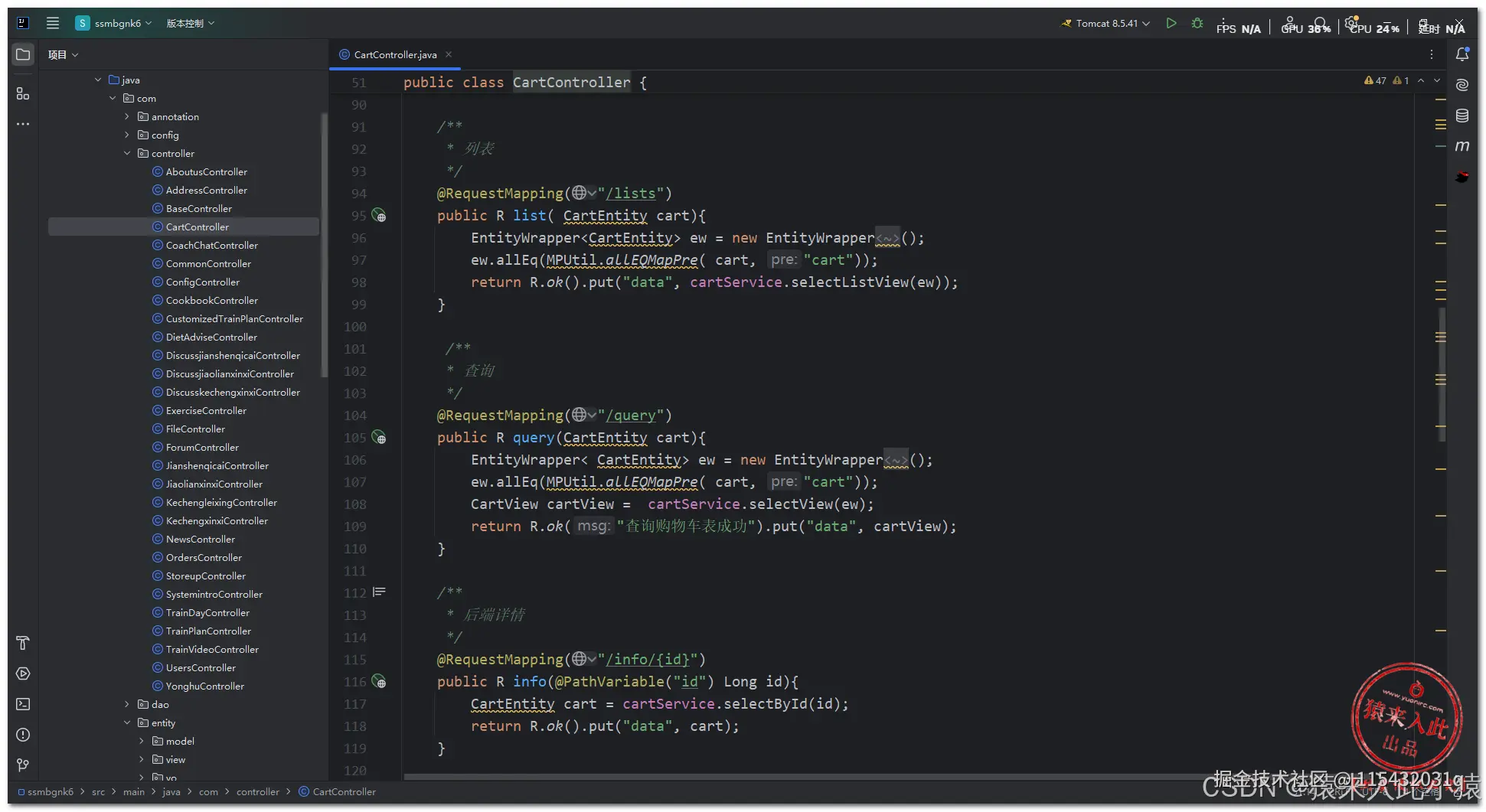Open OrdersController in the project tree

(204, 558)
